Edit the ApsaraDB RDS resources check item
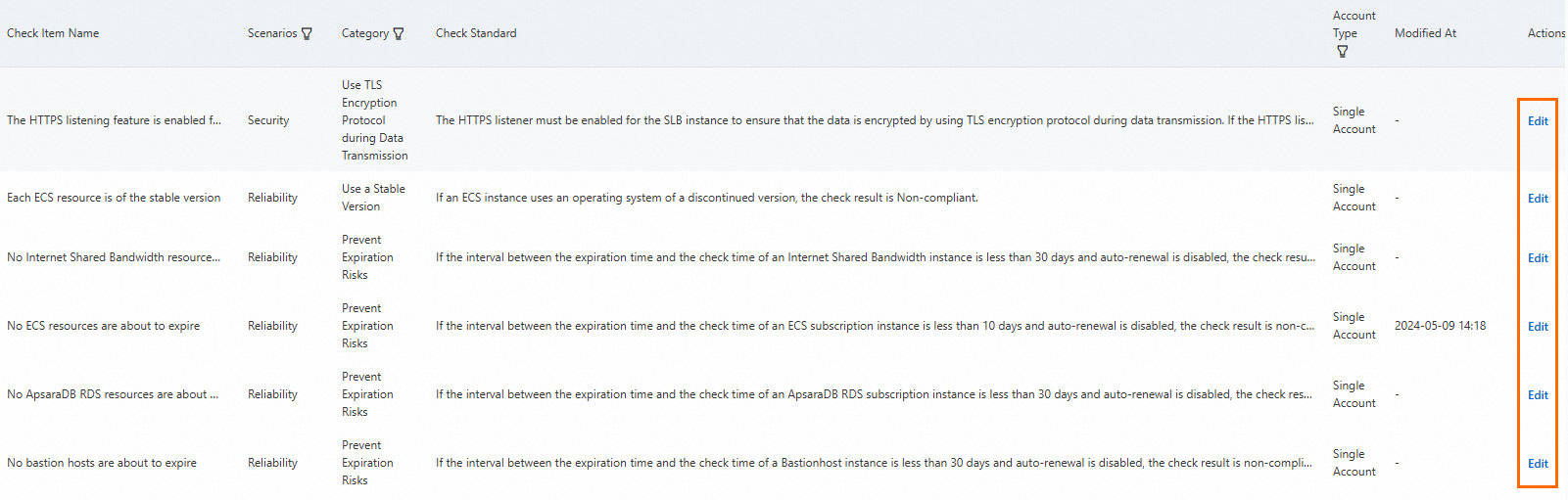The height and width of the screenshot is (500, 1568). coord(1538,395)
